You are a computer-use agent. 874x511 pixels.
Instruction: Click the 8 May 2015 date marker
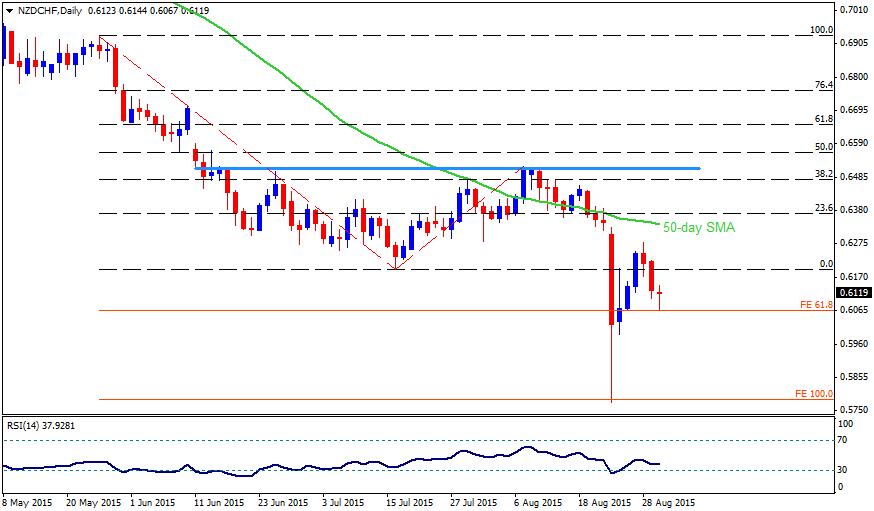pos(27,503)
